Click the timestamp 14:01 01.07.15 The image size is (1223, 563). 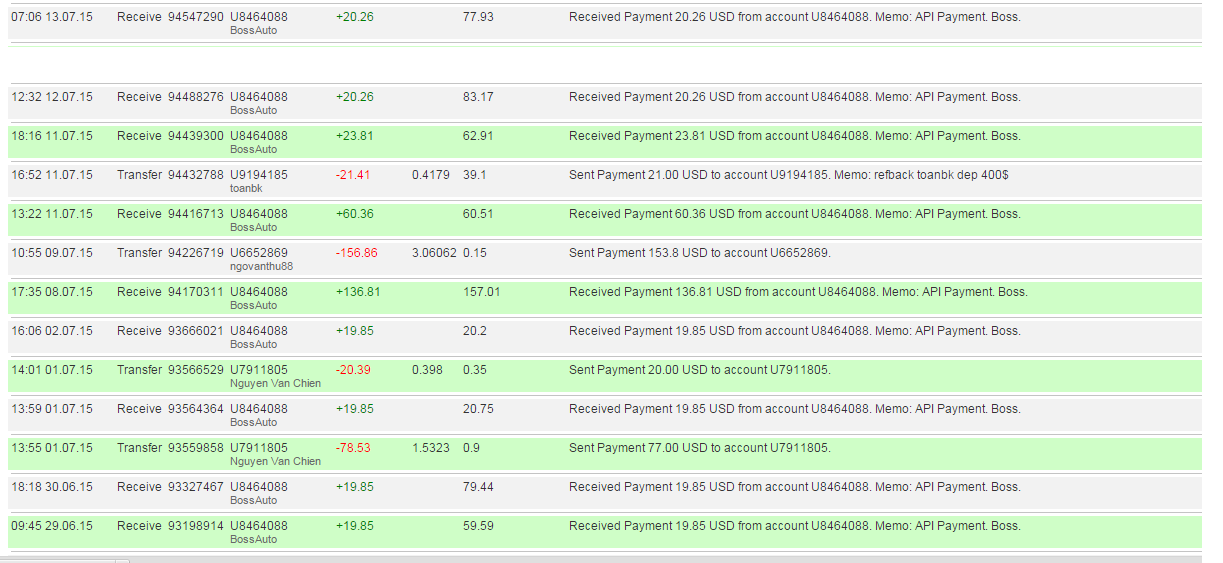(52, 370)
